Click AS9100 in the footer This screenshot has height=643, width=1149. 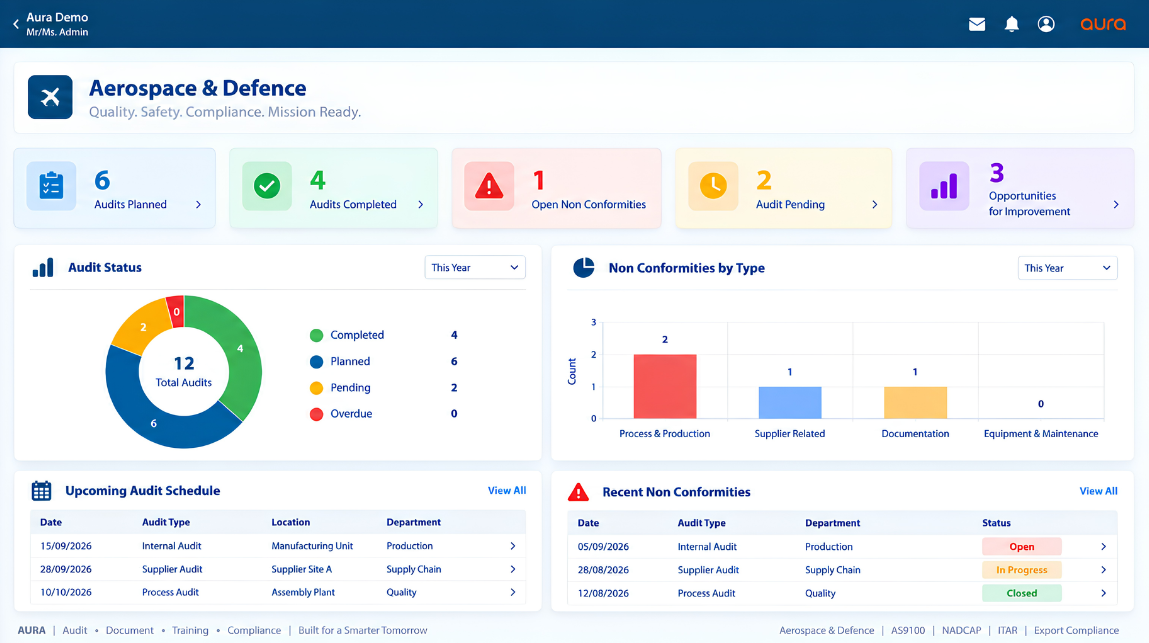tap(908, 631)
